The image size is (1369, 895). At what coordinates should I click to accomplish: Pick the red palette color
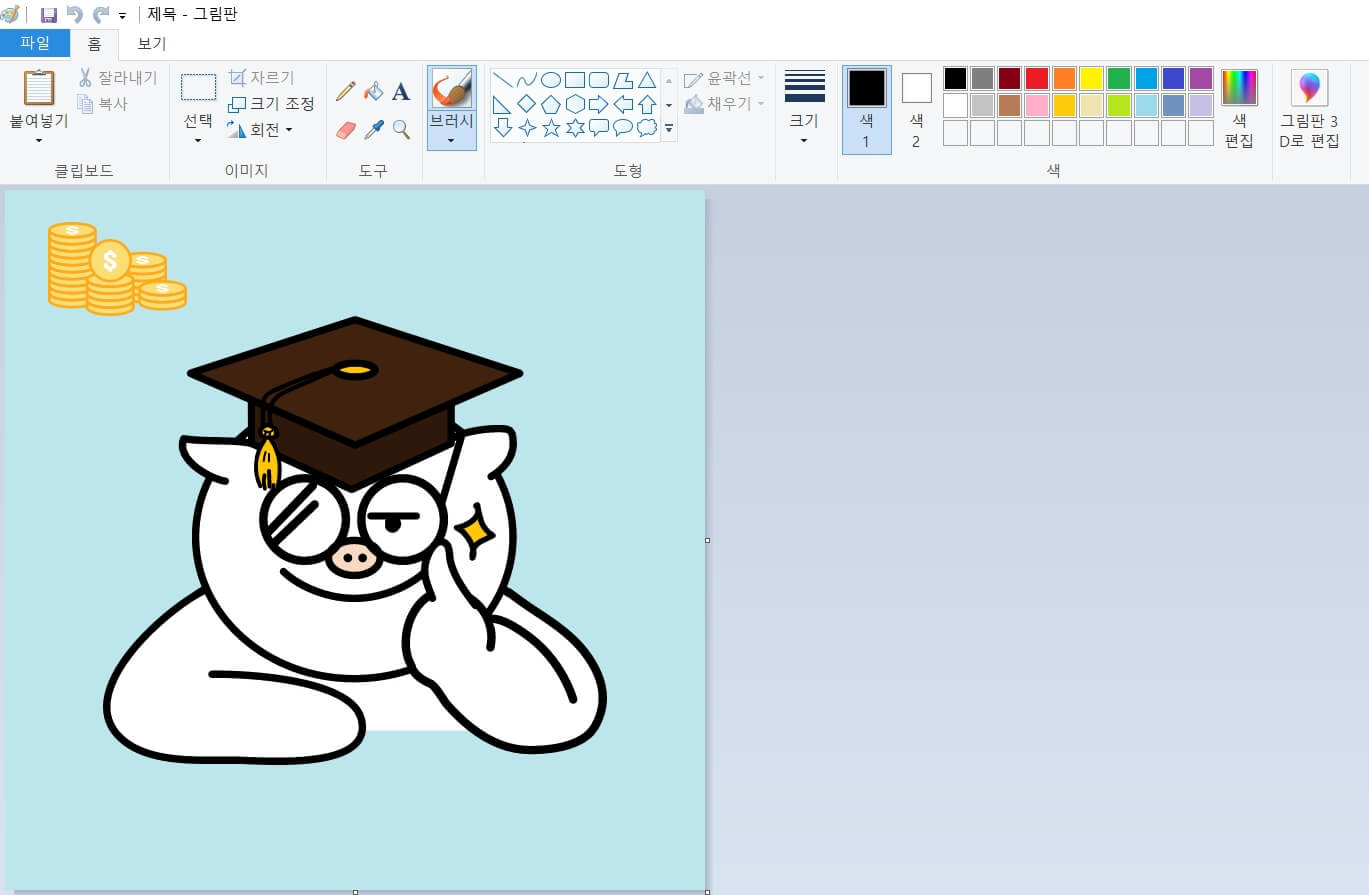click(1037, 79)
